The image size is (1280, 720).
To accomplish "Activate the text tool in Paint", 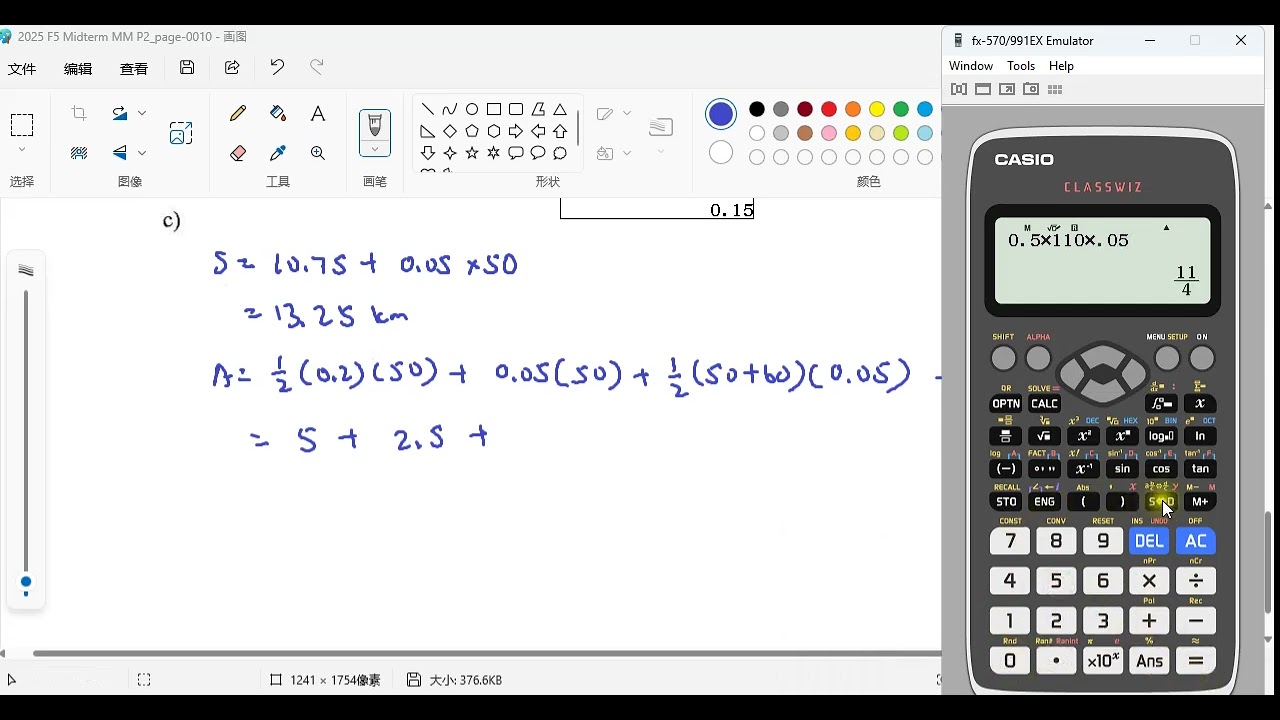I will coord(318,114).
